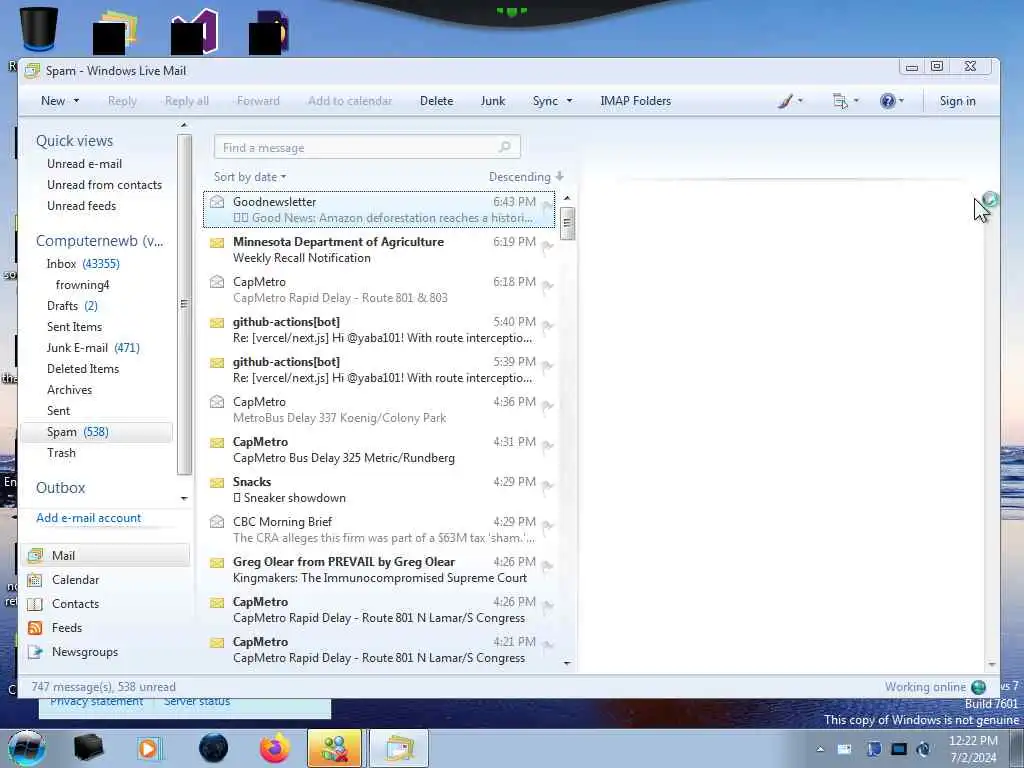
Task: Open Windows Media Player taskbar icon
Action: click(x=150, y=748)
